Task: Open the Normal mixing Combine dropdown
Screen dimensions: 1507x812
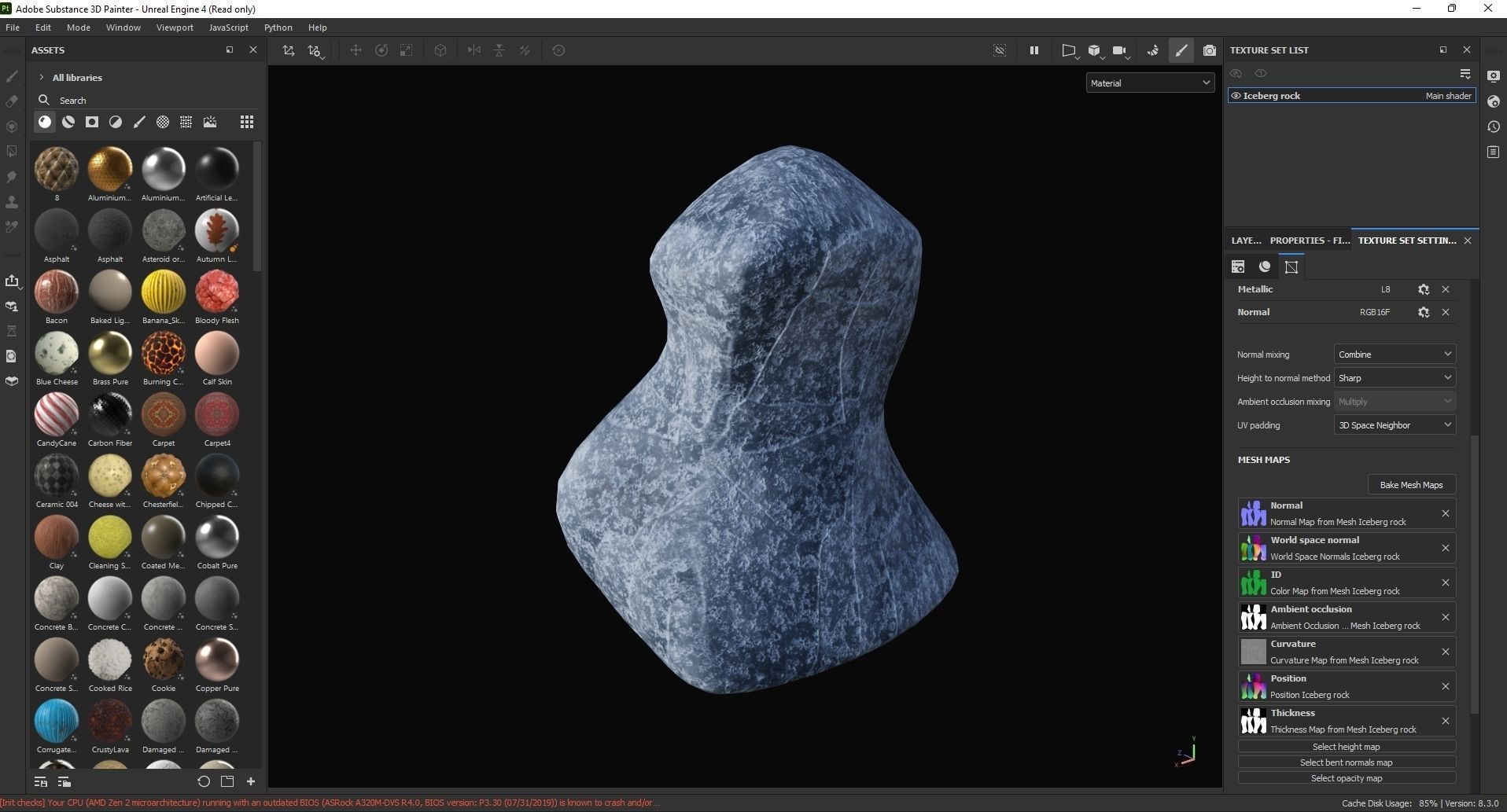Action: pos(1395,355)
